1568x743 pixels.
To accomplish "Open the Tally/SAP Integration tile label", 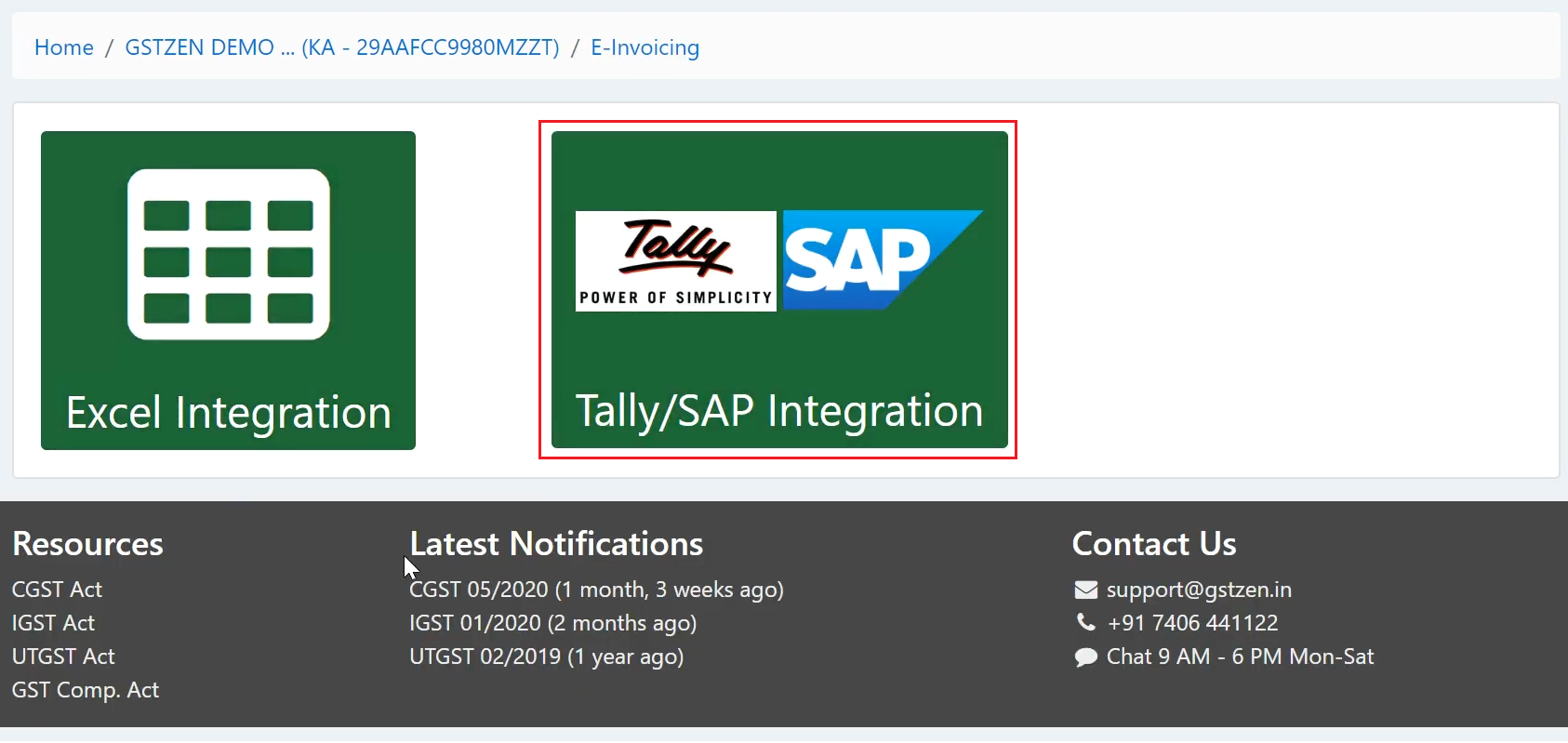I will (779, 411).
